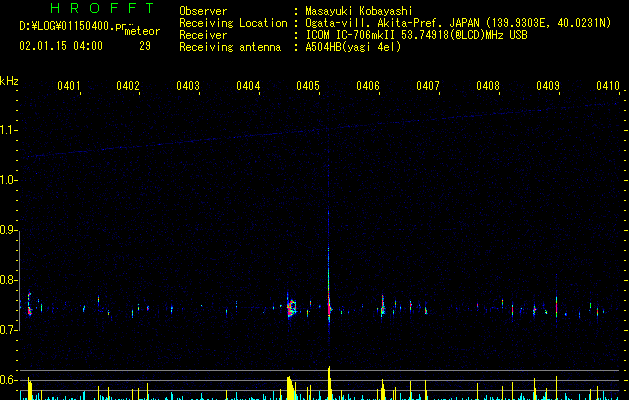Viewport: 629px width, 400px height.
Task: Click the 'Observer' field label
Action: [203, 11]
